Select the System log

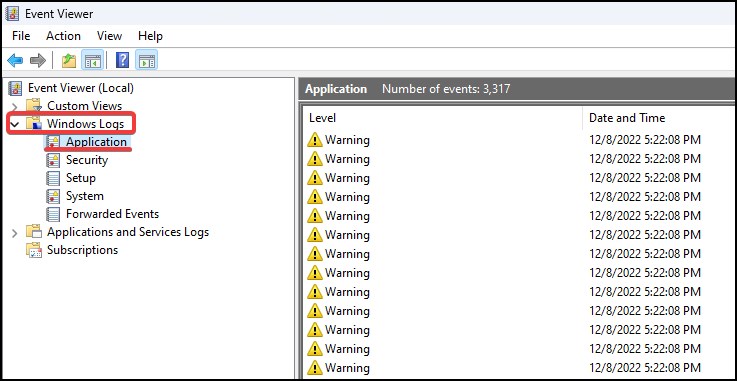pyautogui.click(x=85, y=196)
